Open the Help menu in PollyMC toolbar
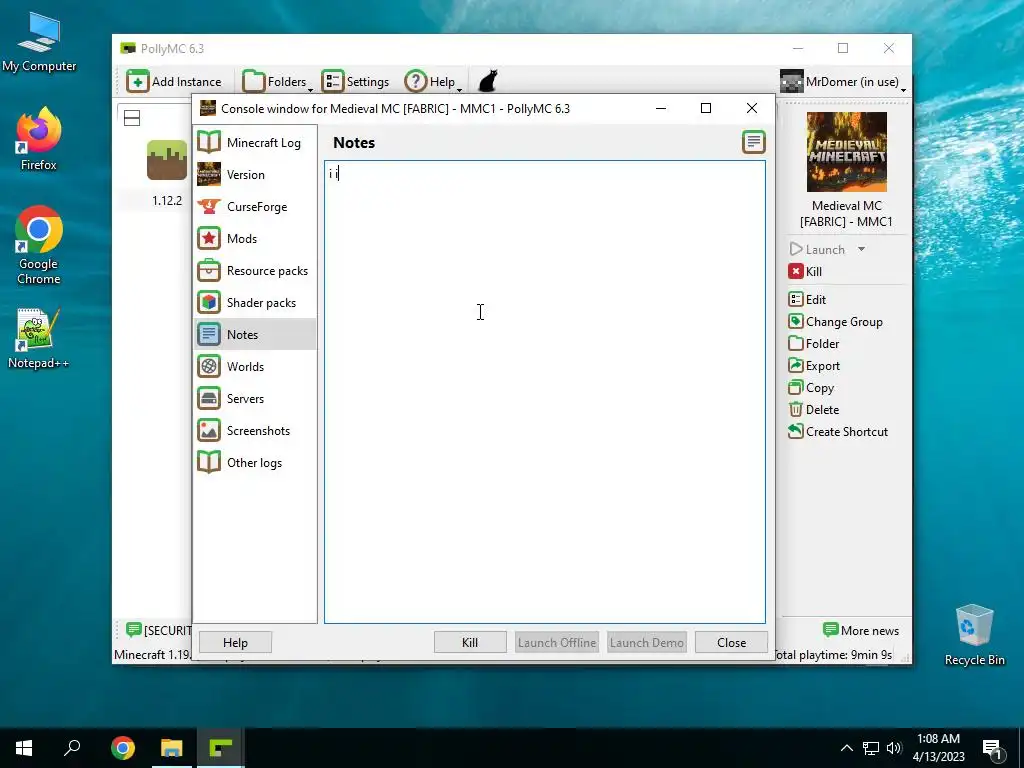This screenshot has height=768, width=1024. [x=433, y=82]
